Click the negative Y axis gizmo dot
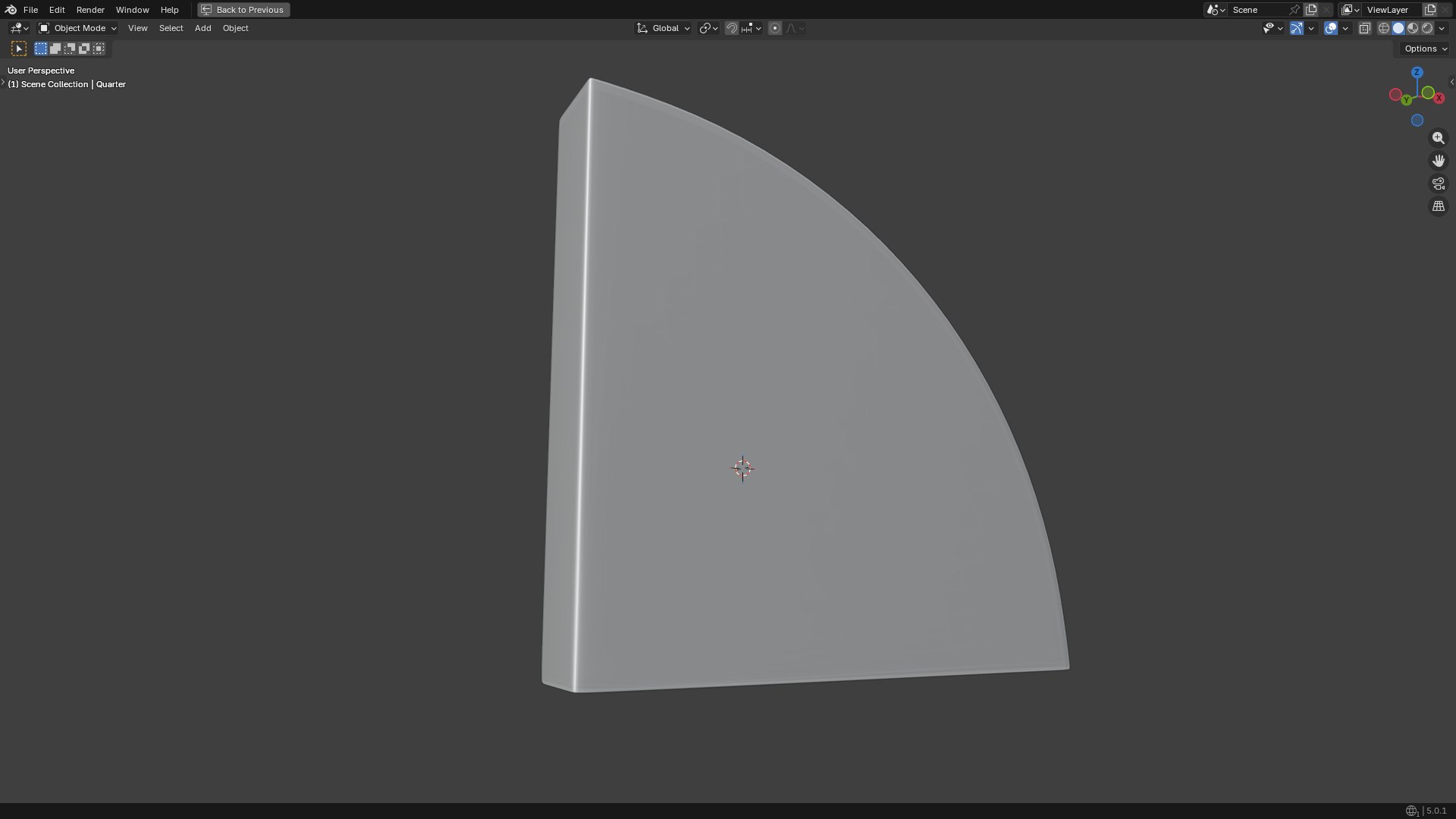Viewport: 1456px width, 819px height. pos(1428,93)
